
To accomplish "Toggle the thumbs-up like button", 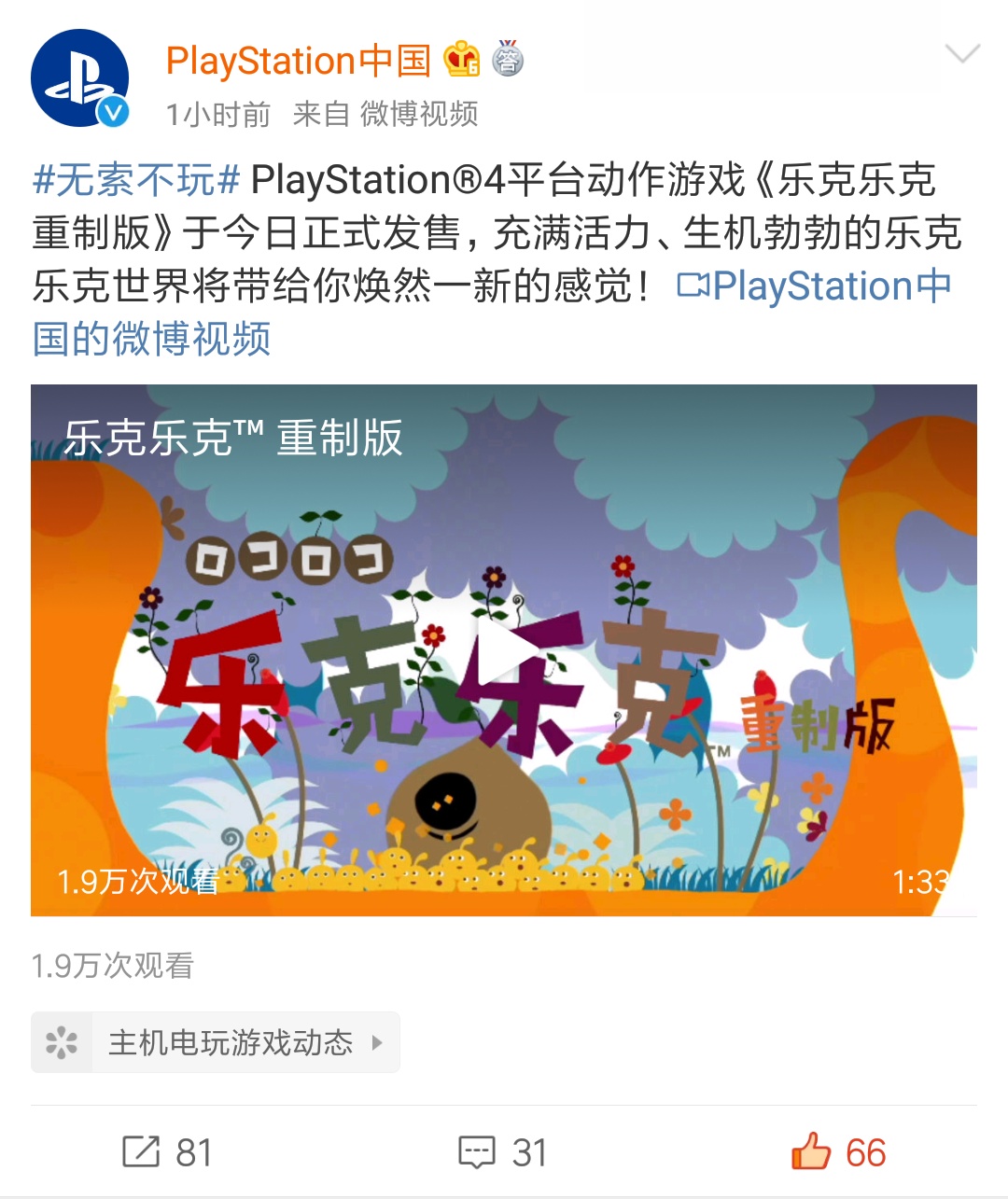I will click(811, 1150).
